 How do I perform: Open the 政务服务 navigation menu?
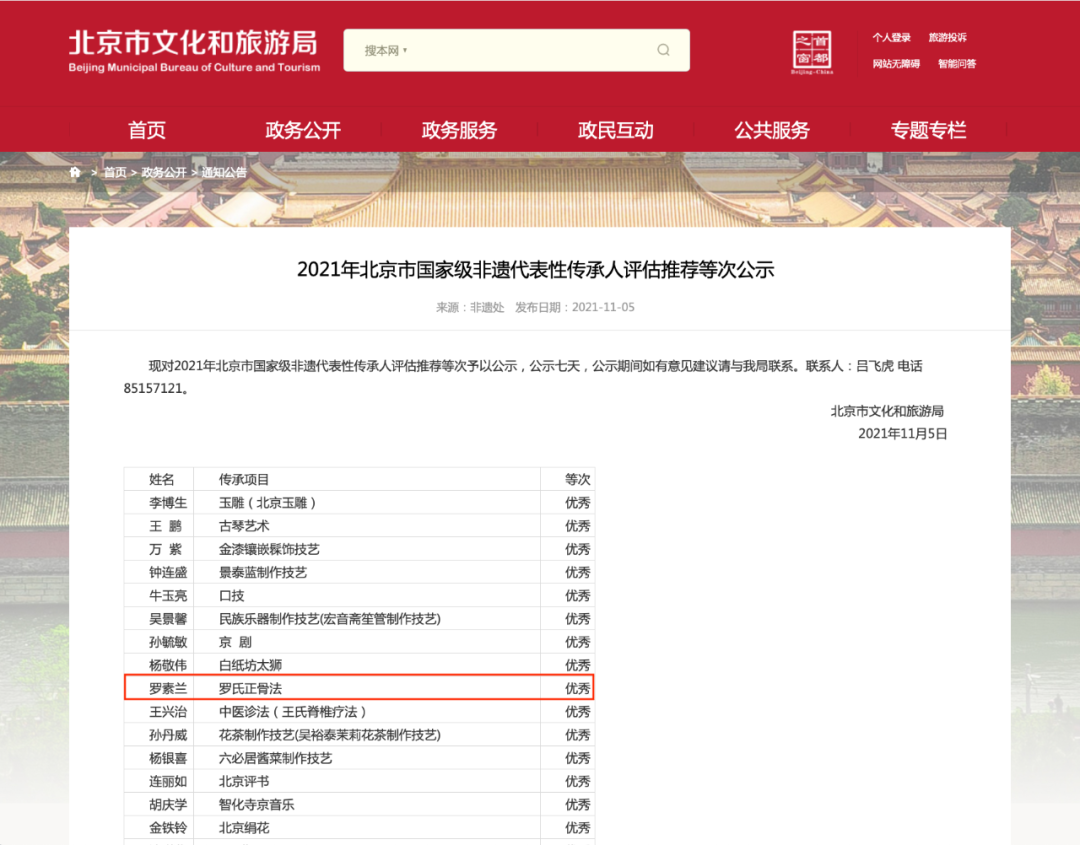459,129
